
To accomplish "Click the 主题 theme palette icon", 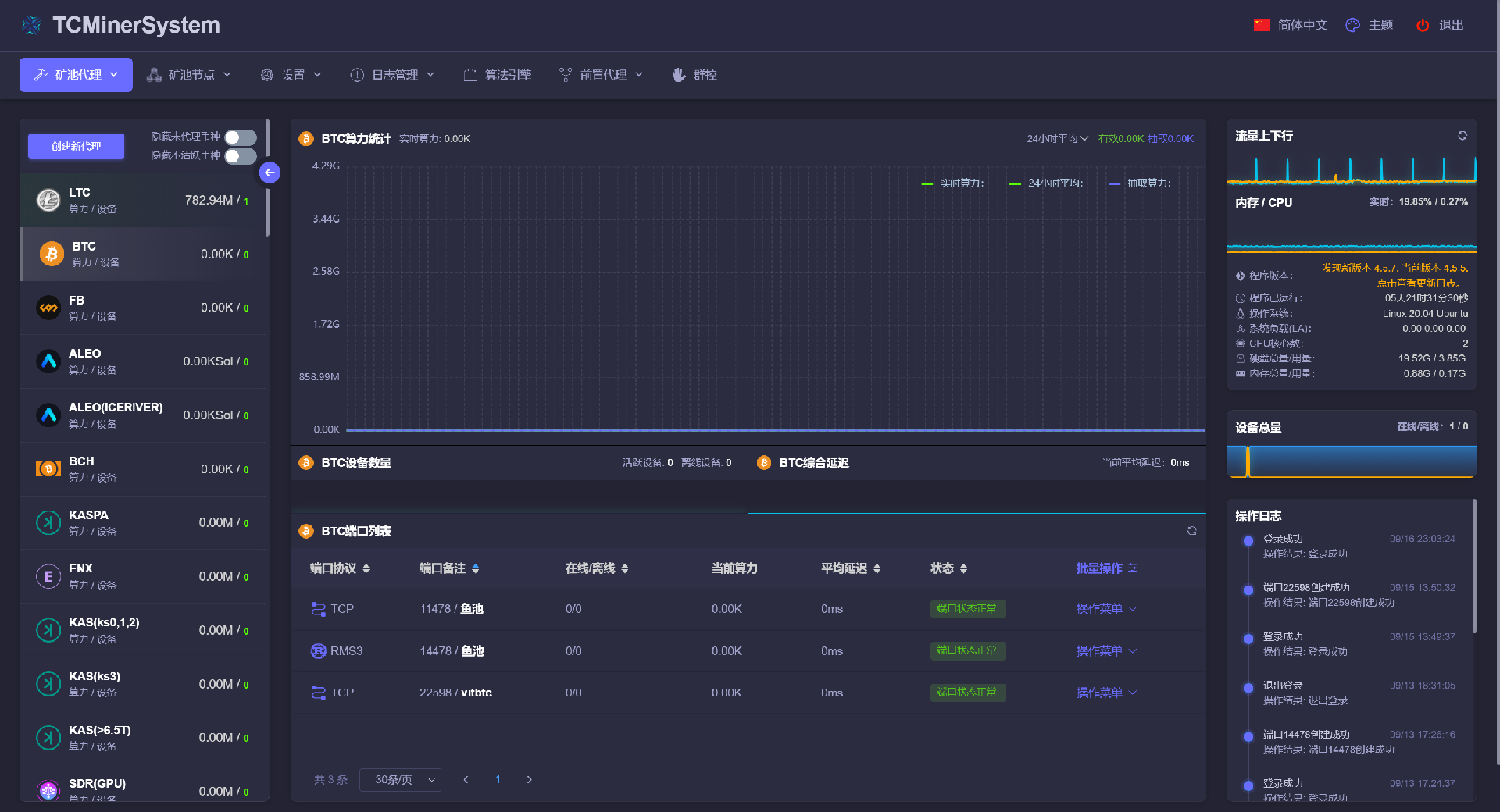I will 1352,25.
